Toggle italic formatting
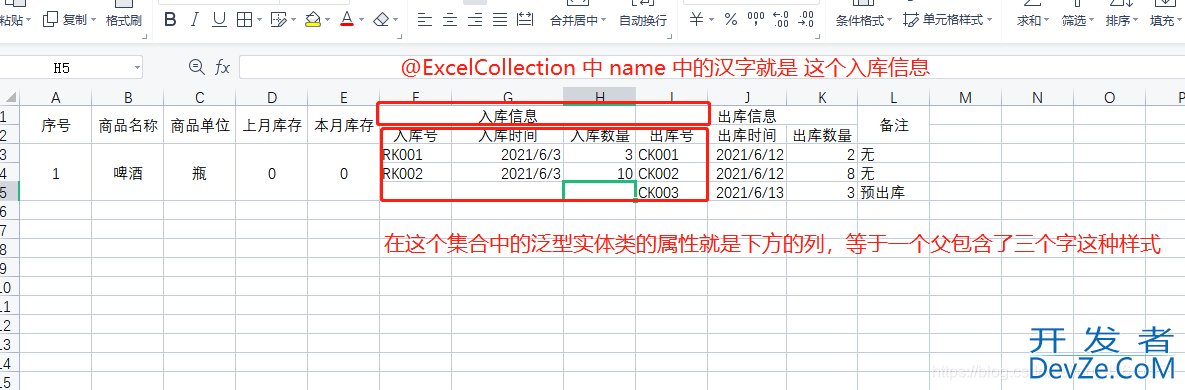Viewport: 1185px width, 390px height. click(194, 20)
